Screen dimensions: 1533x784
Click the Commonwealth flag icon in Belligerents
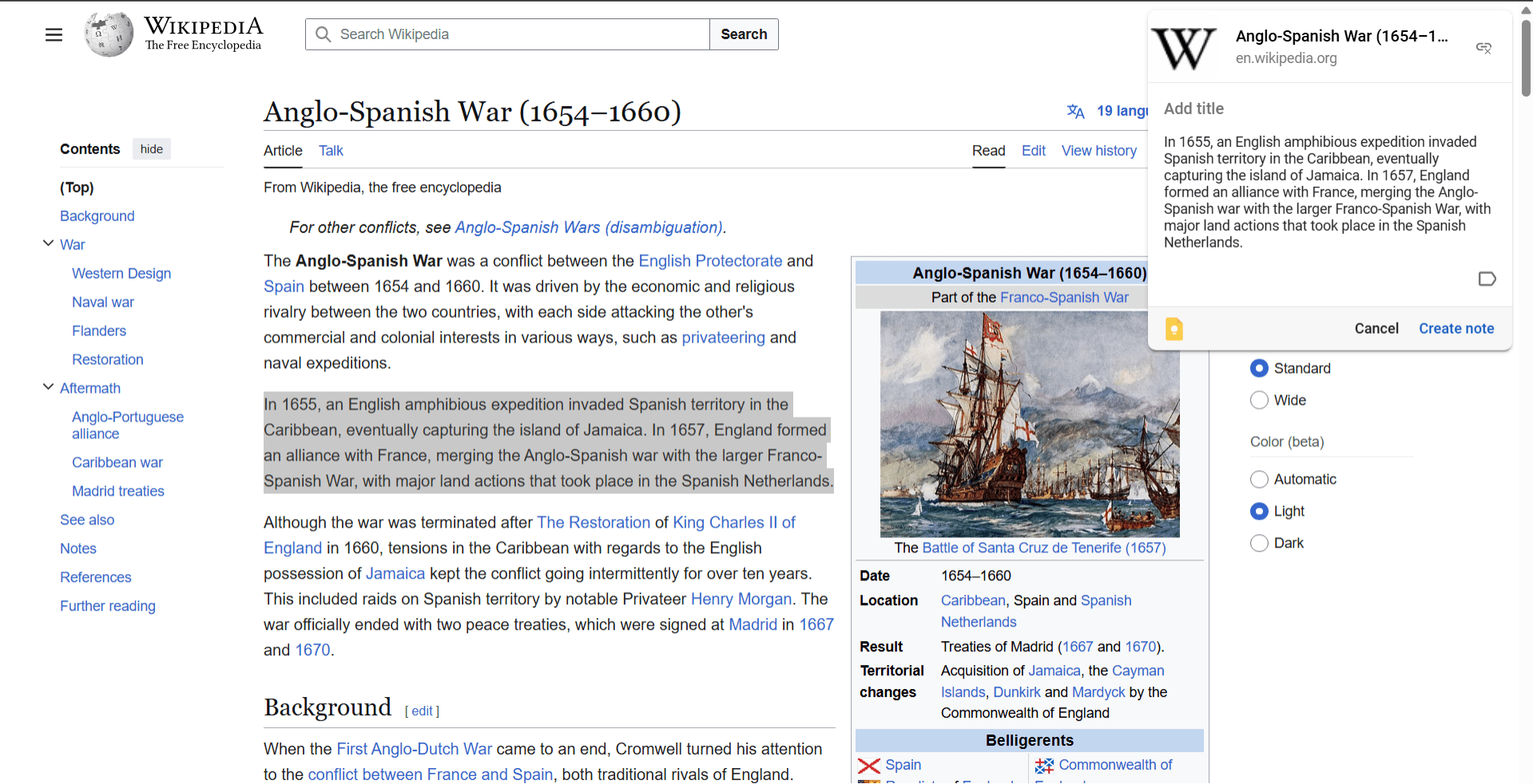click(x=1044, y=766)
